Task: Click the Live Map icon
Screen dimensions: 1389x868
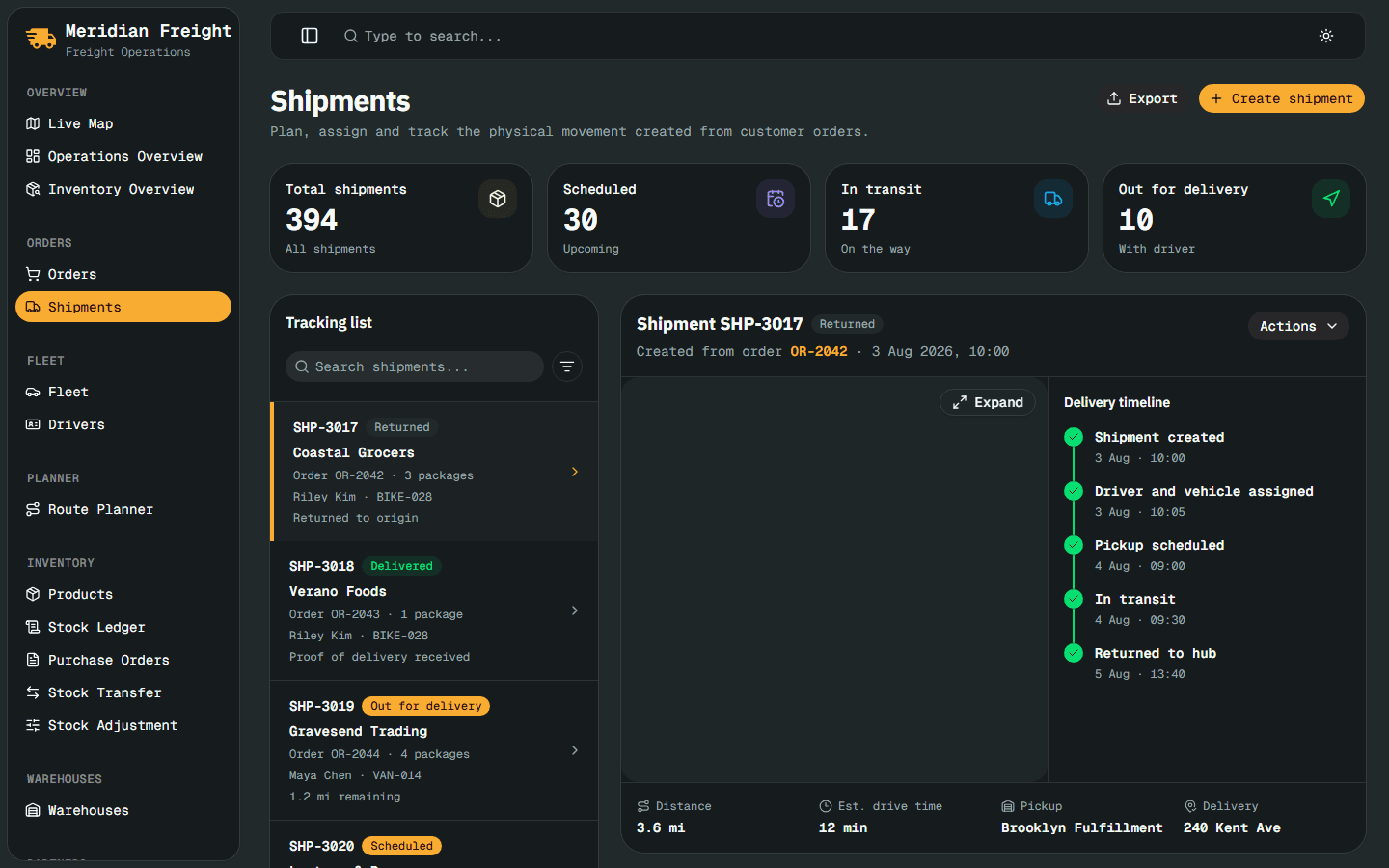Action: coord(33,123)
